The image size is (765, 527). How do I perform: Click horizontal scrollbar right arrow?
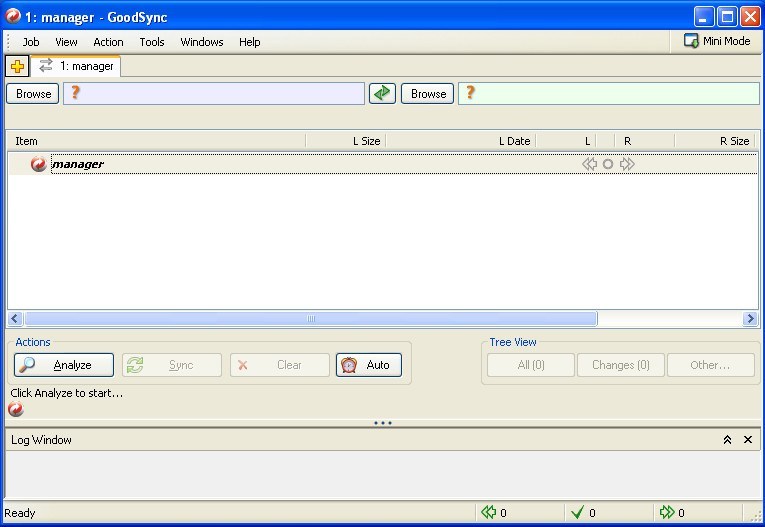coord(750,319)
